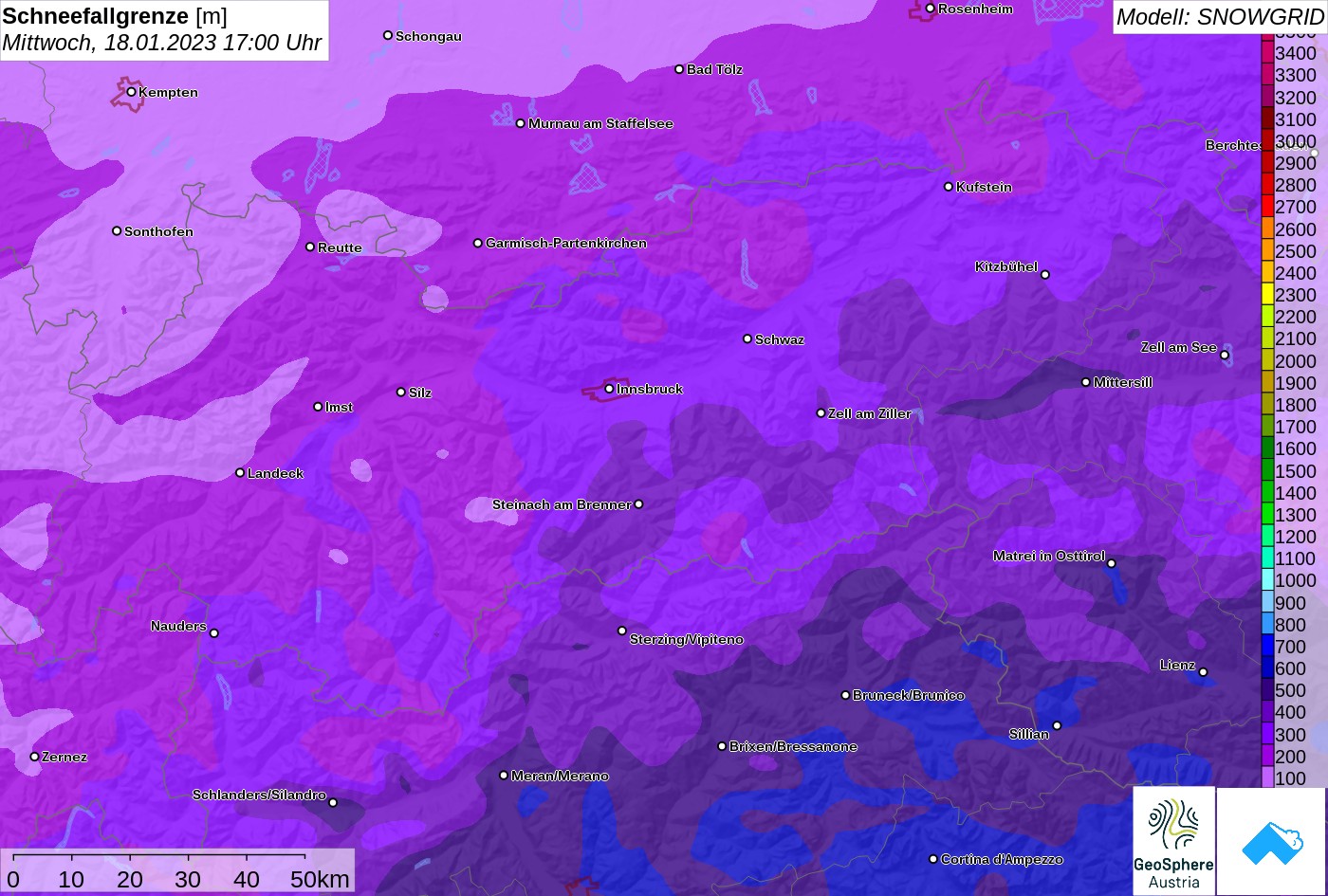Click the Nauders marker dot
This screenshot has height=896, width=1328.
tap(213, 633)
